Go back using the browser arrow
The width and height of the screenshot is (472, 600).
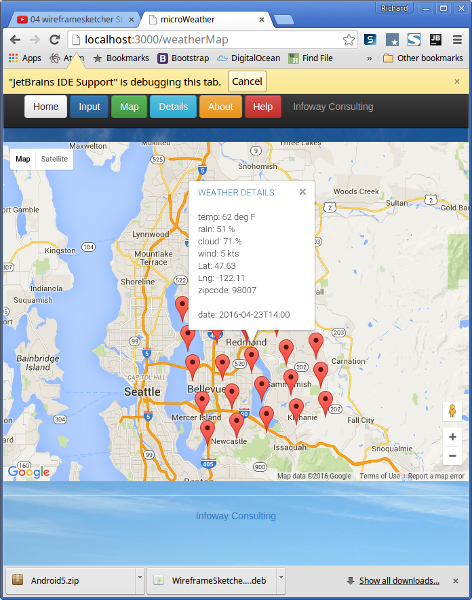[15, 39]
